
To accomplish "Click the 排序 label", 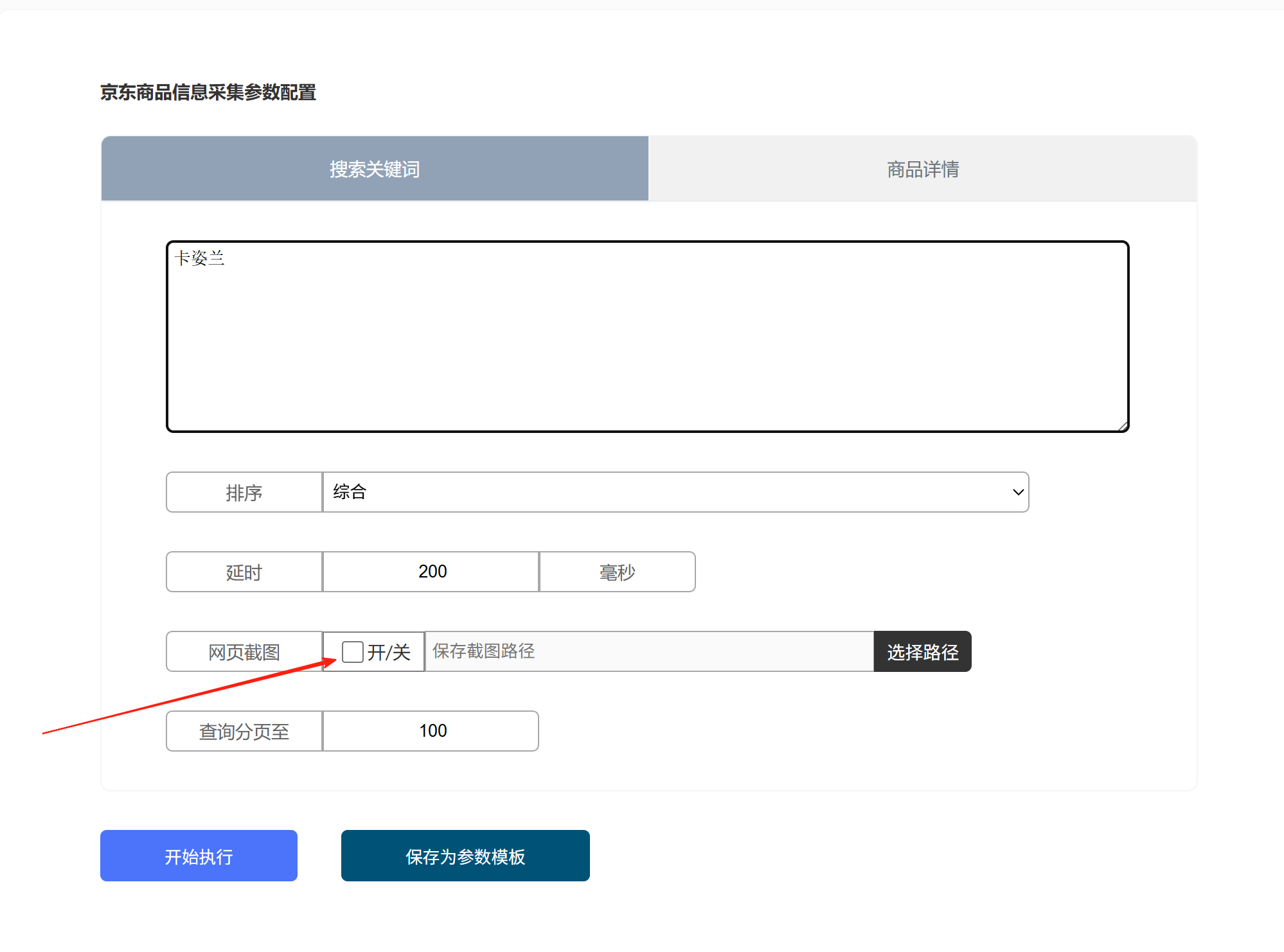I will [244, 492].
